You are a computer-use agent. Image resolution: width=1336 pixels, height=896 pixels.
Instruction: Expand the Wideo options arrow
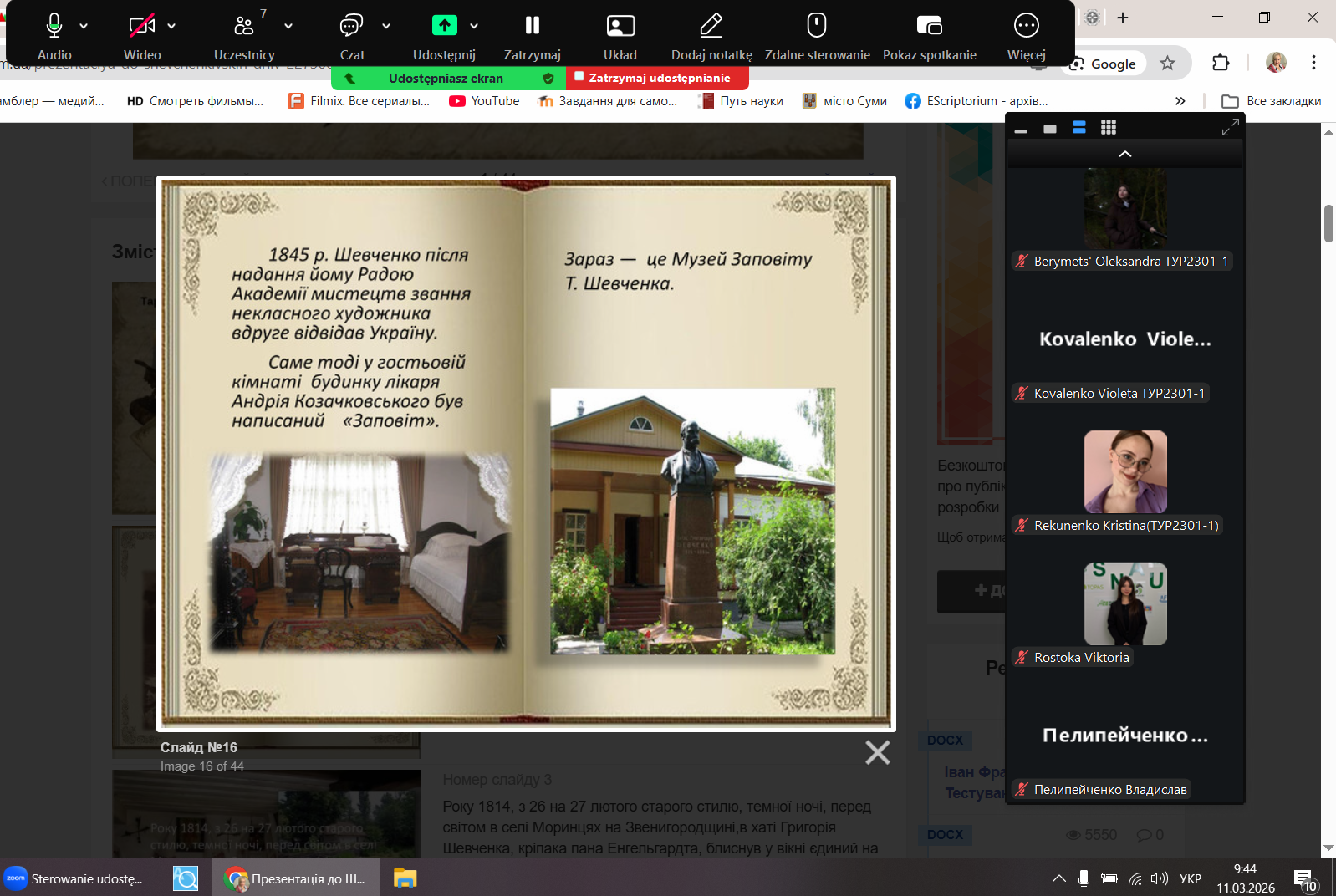point(171,27)
